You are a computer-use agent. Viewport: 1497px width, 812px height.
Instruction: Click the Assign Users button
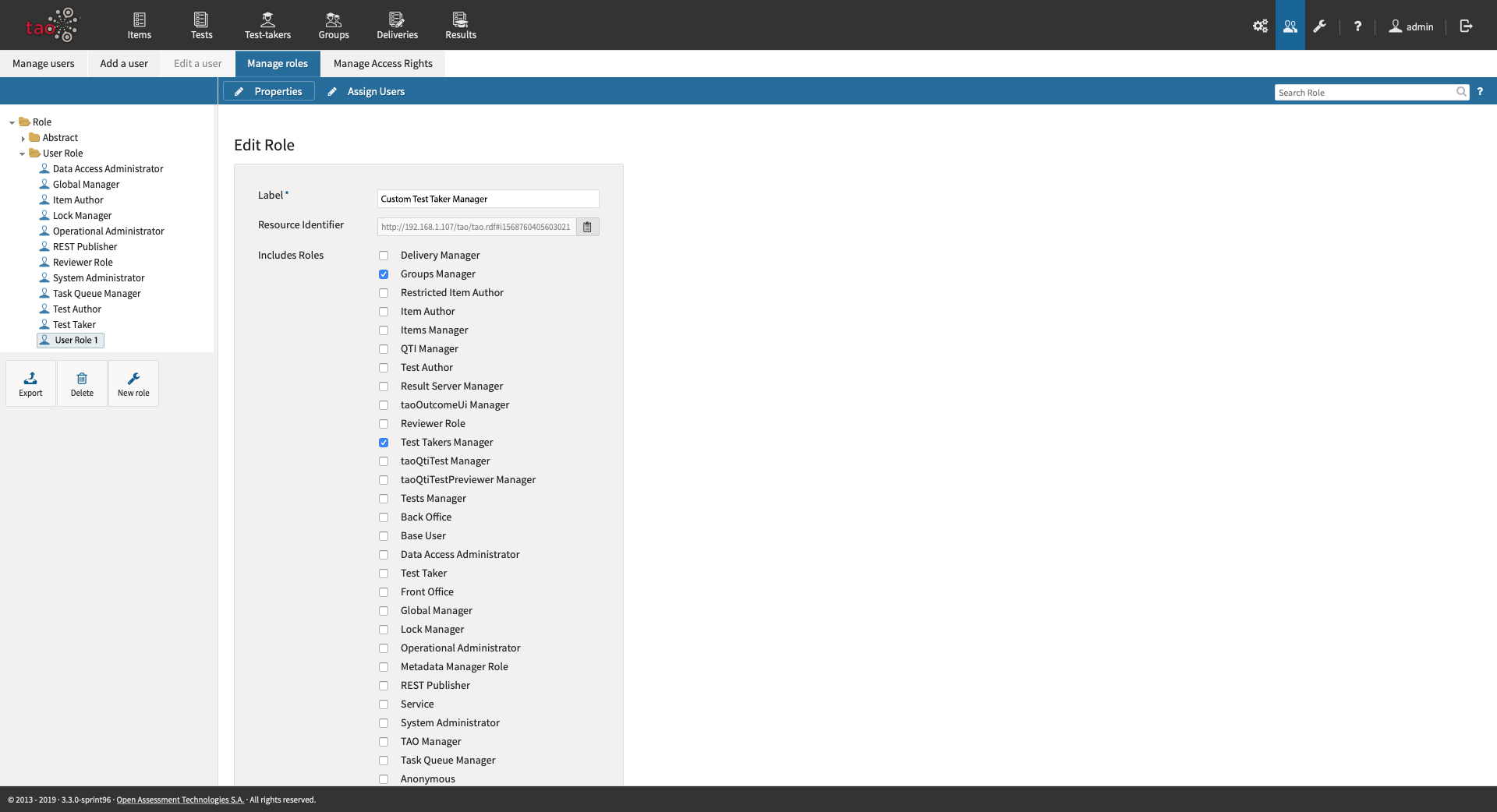(x=366, y=91)
